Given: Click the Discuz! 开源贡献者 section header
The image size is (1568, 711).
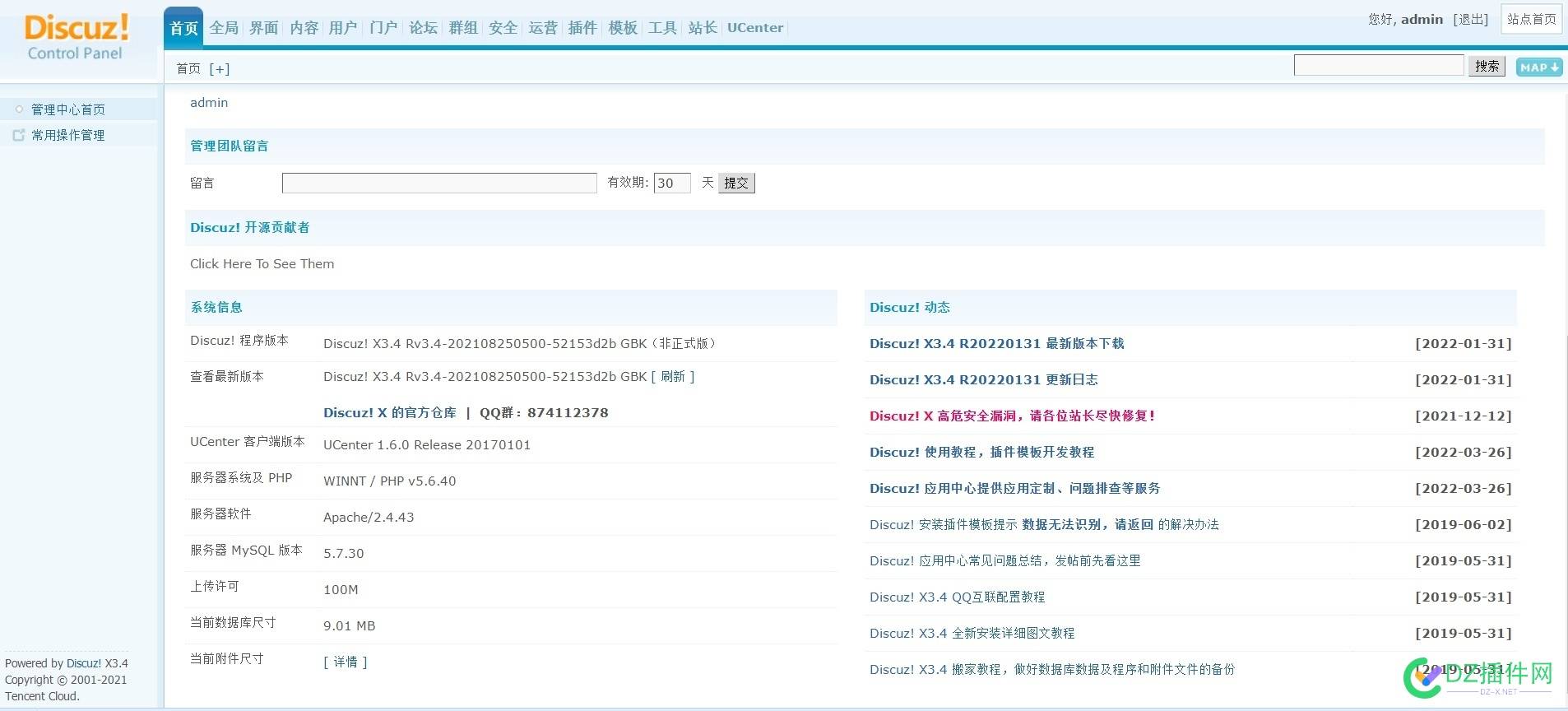Looking at the screenshot, I should tap(250, 228).
